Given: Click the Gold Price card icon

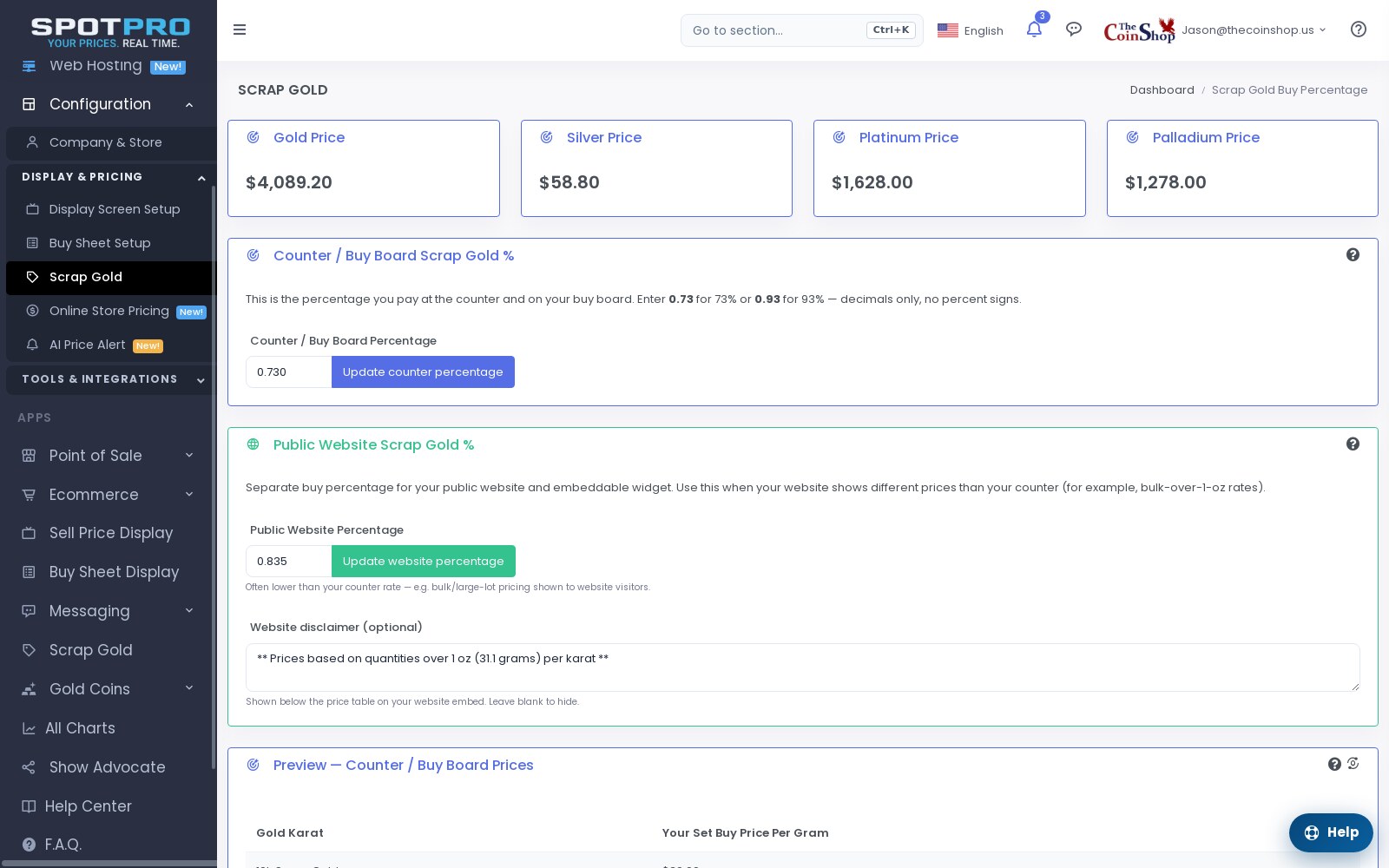Looking at the screenshot, I should coord(253,137).
